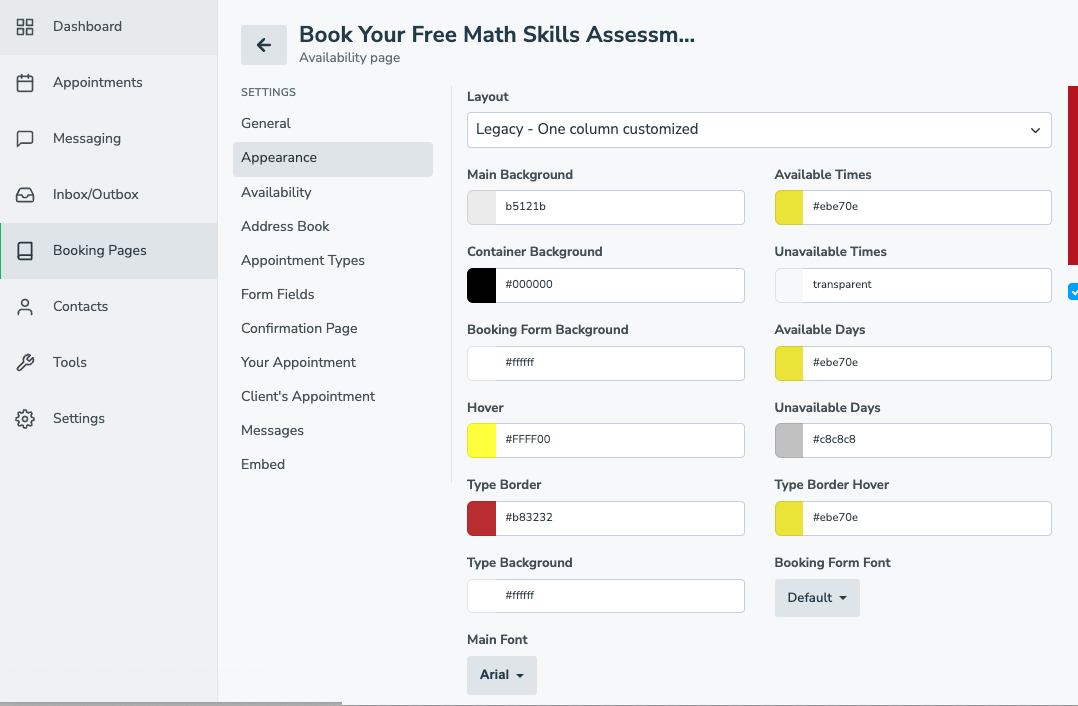The height and width of the screenshot is (706, 1078).
Task: Click the Available Days color swatch
Action: (x=789, y=363)
